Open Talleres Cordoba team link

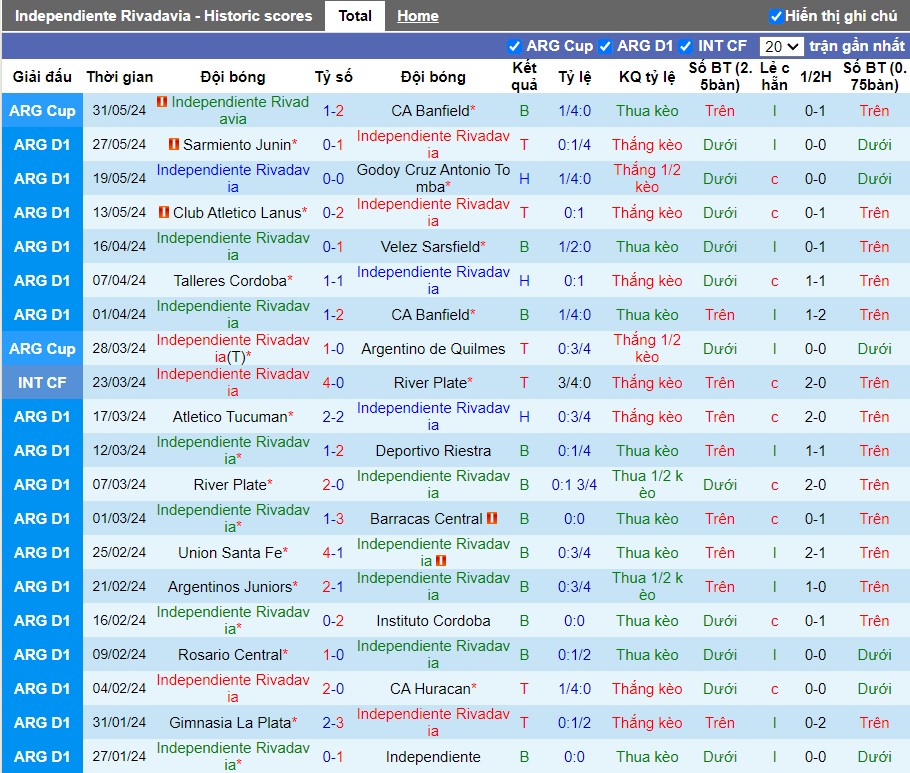(230, 281)
